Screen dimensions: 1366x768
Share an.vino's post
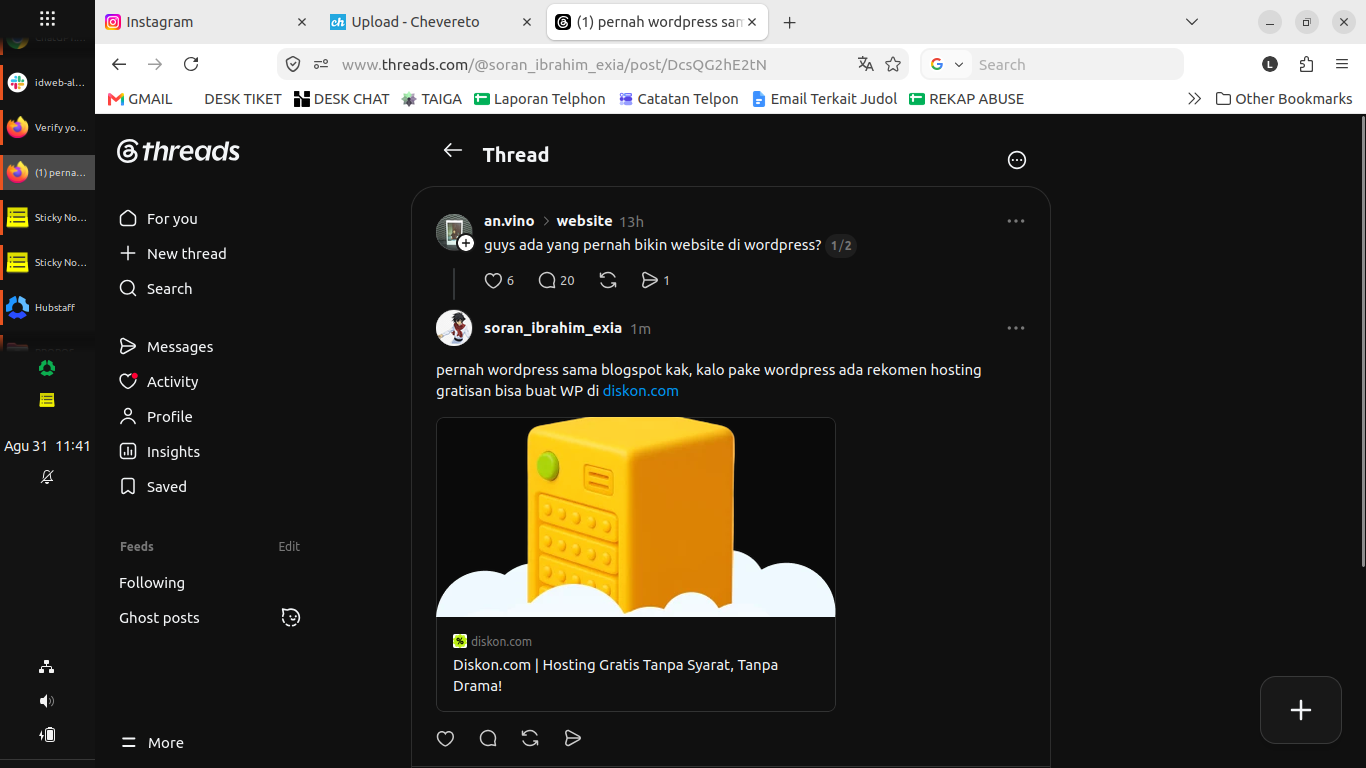tap(655, 281)
